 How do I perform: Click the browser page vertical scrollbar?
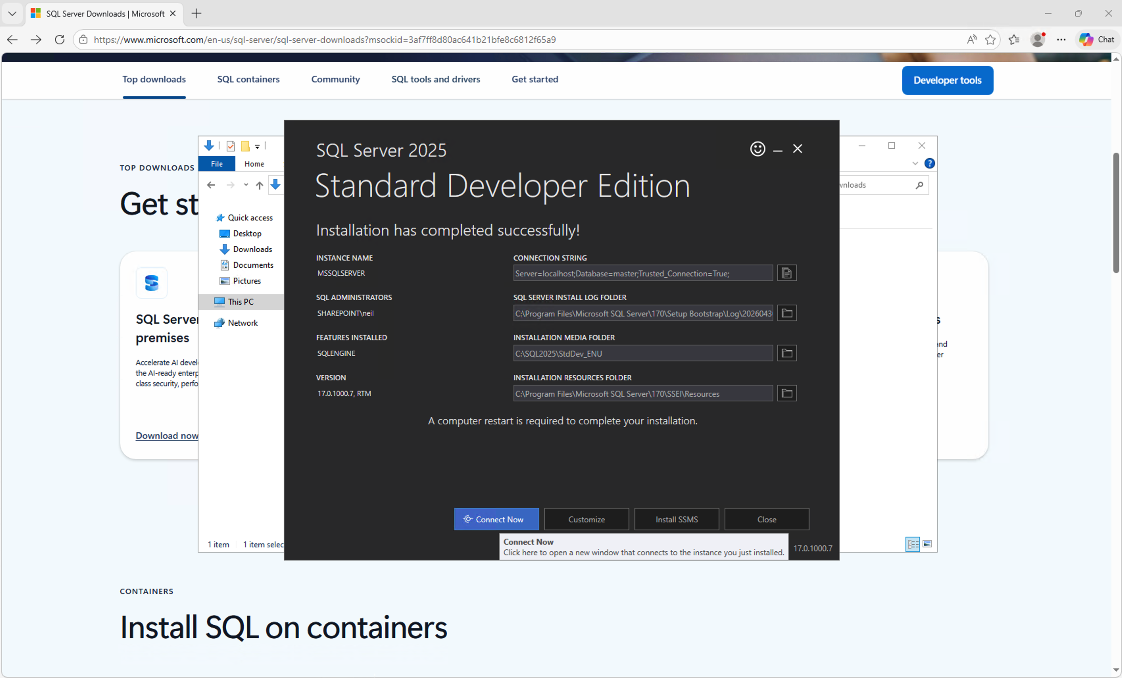(x=1116, y=212)
